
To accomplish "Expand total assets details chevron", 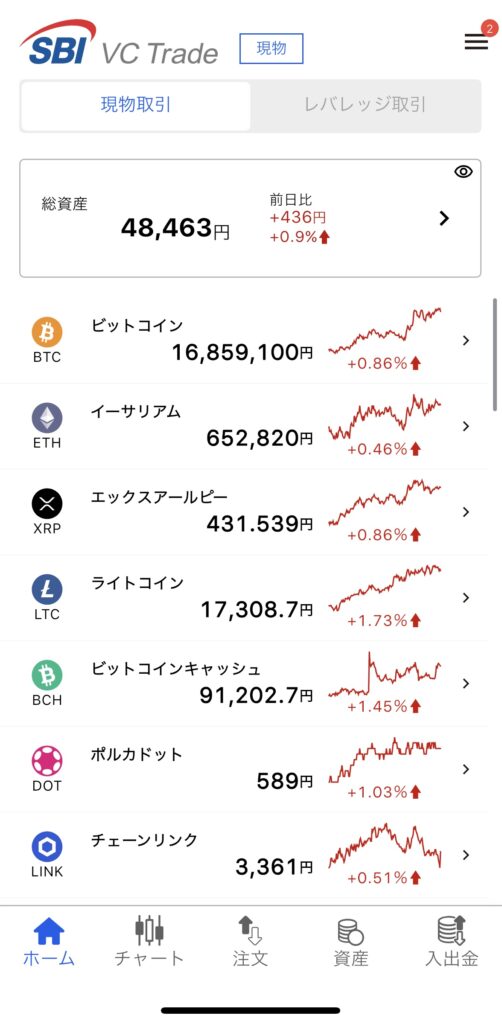I will click(x=445, y=218).
